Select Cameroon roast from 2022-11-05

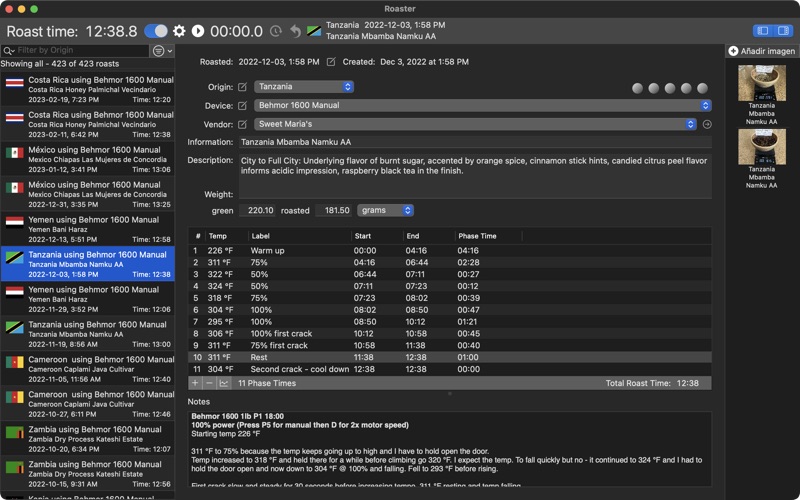click(87, 369)
